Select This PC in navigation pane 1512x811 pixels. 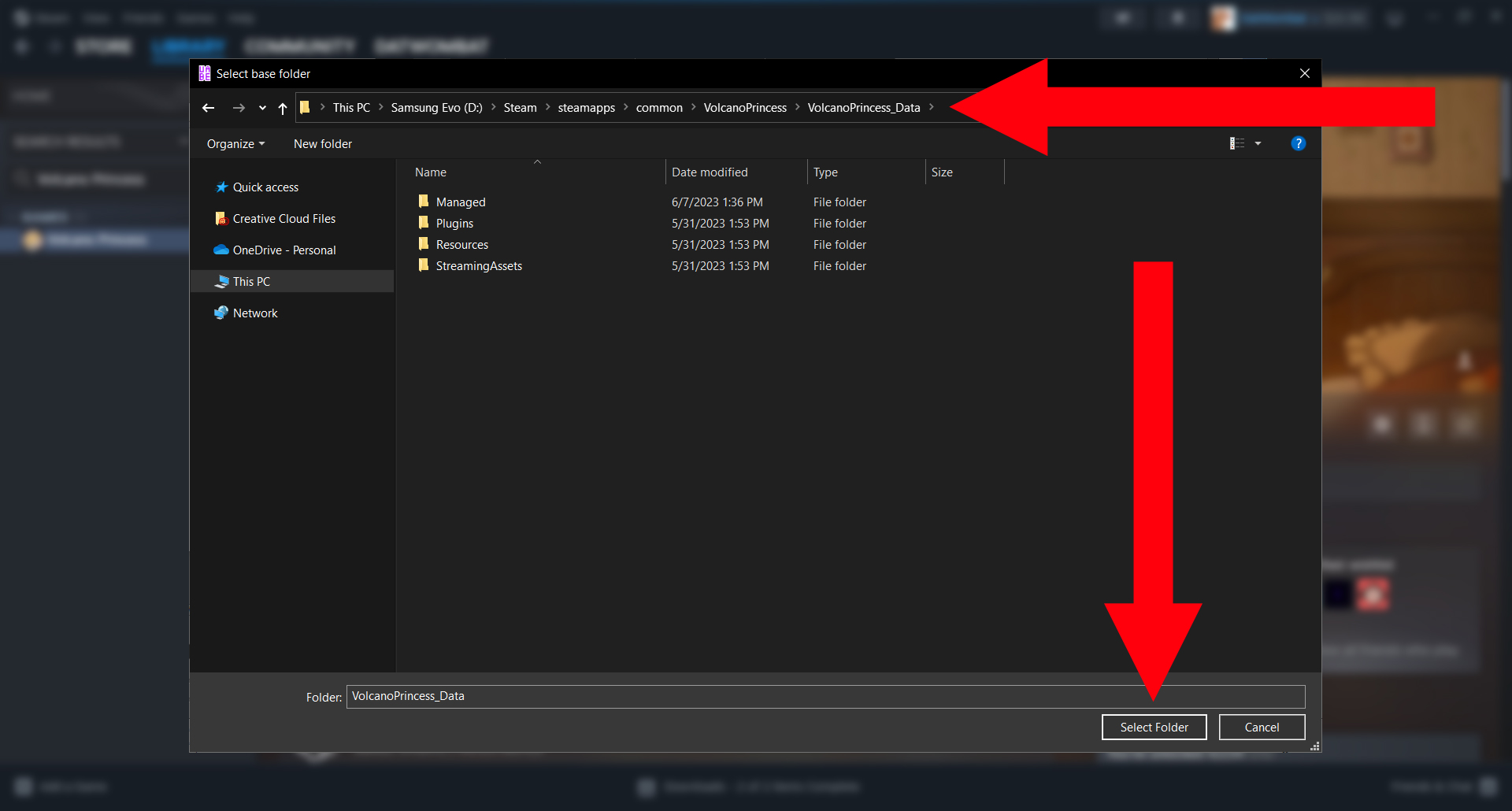[292, 282]
